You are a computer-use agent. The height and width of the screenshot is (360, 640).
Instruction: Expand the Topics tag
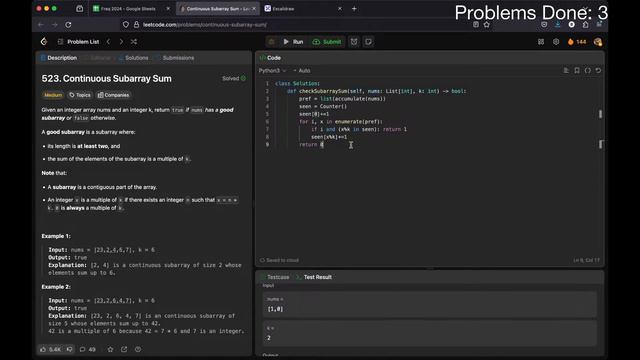(x=80, y=95)
